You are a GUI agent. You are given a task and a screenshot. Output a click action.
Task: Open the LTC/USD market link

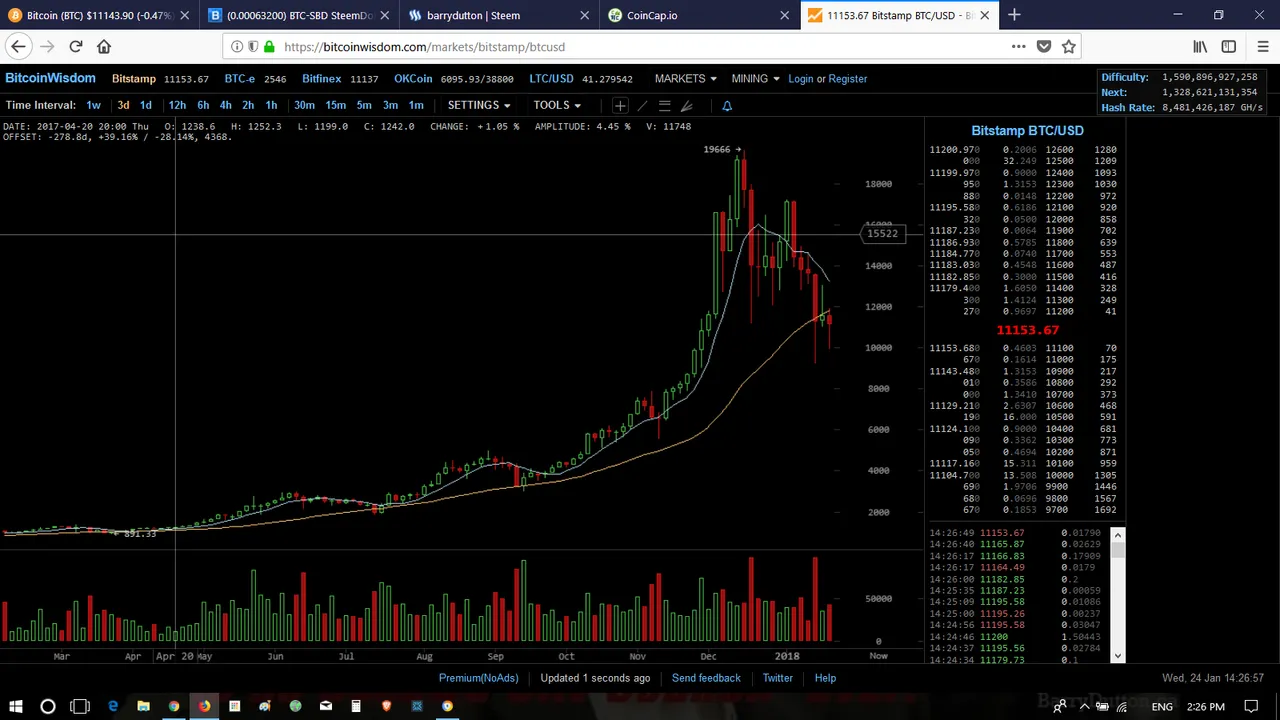pos(551,79)
